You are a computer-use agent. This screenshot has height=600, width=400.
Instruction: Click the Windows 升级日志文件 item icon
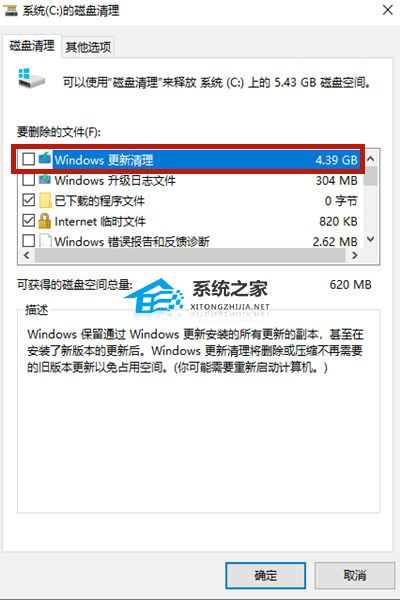tap(45, 179)
